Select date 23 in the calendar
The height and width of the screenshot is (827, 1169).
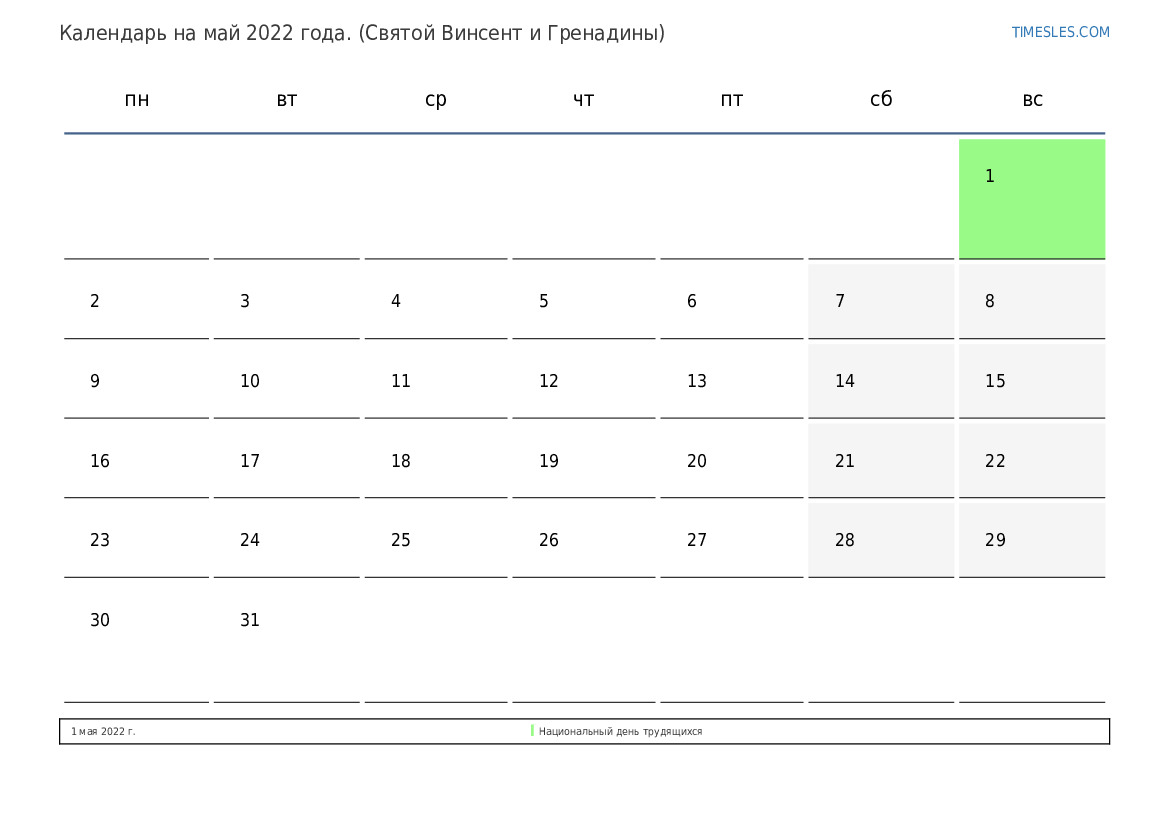(136, 540)
